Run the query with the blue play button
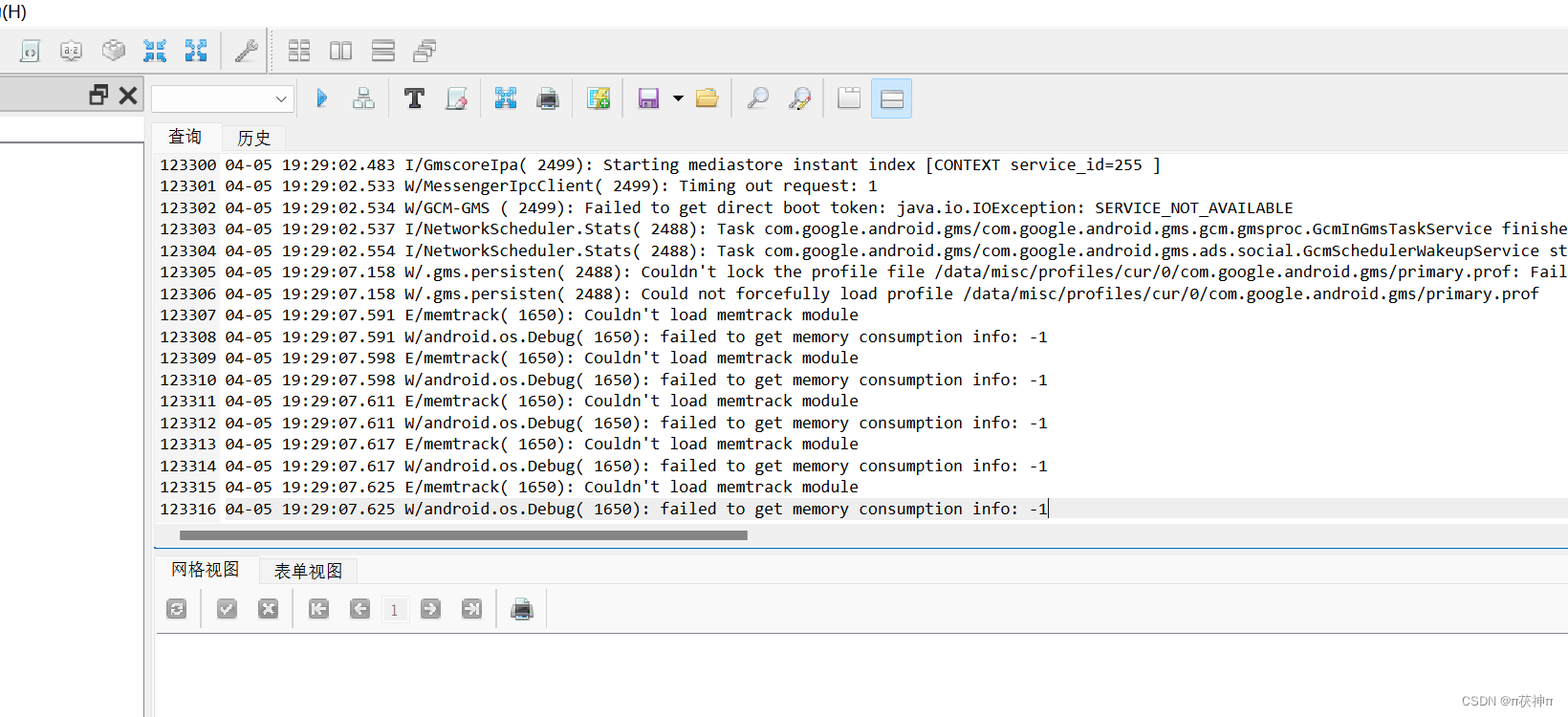Viewport: 1568px width, 717px height. (x=321, y=98)
